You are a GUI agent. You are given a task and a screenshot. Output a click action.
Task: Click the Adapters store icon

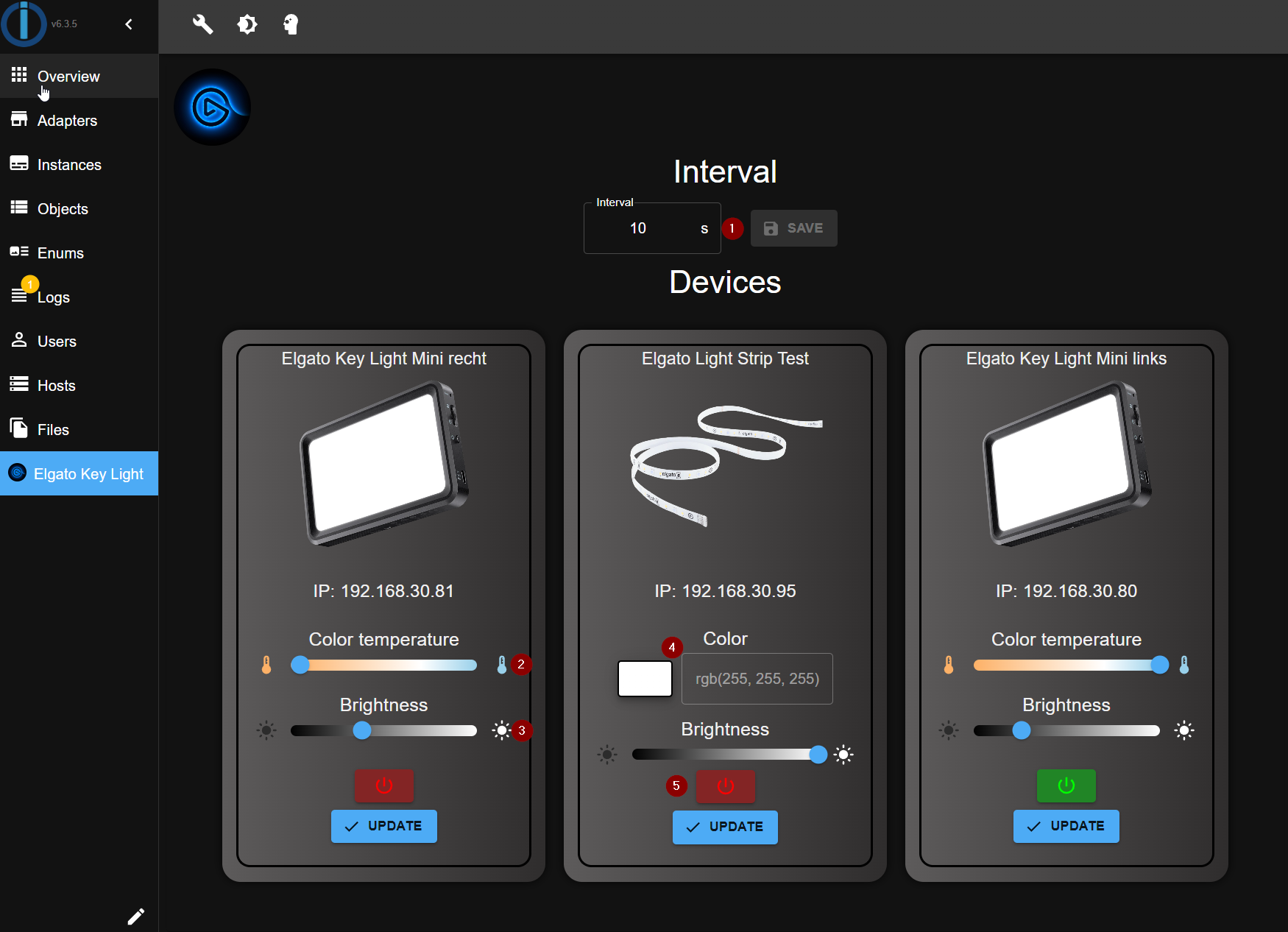[19, 119]
